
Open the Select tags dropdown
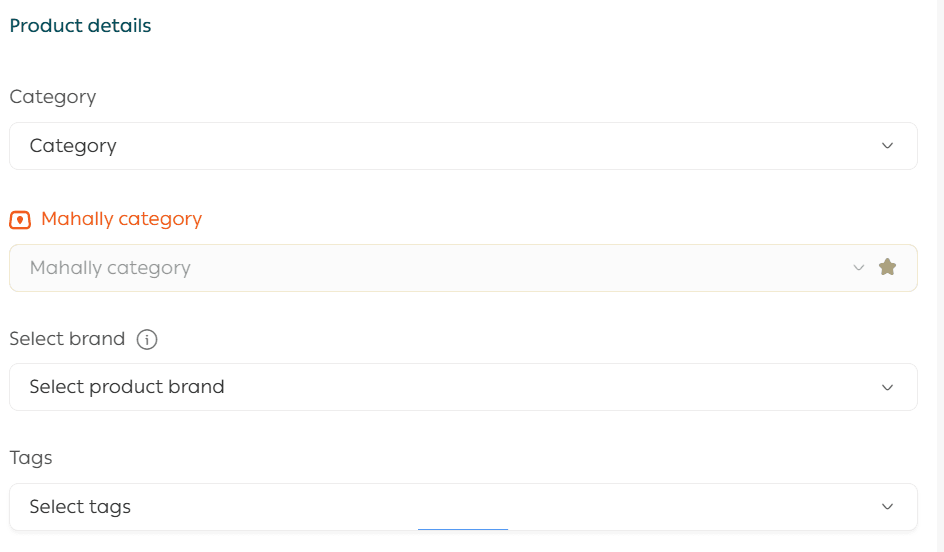tap(462, 507)
